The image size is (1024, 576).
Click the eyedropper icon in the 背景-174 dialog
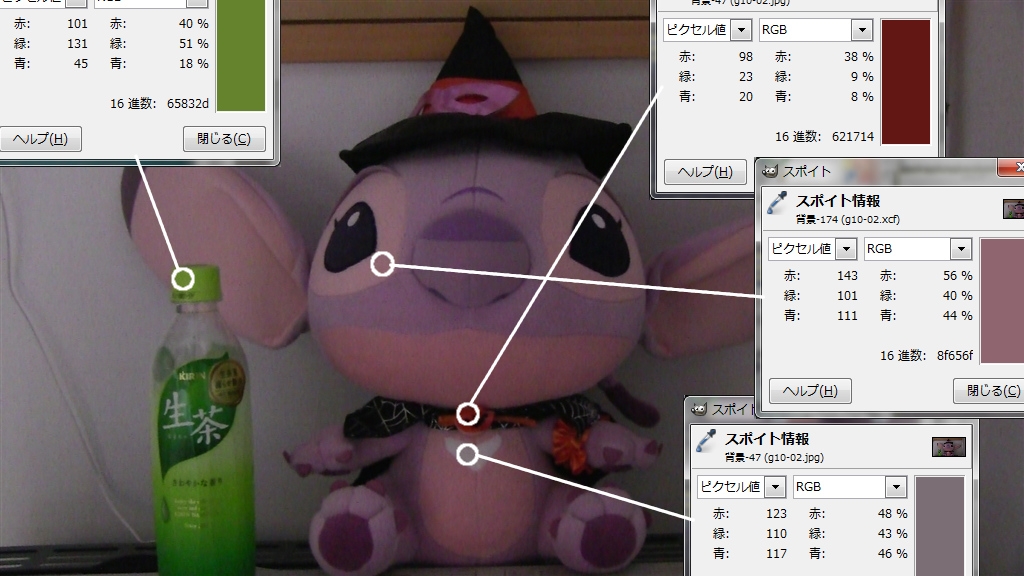pyautogui.click(x=777, y=202)
